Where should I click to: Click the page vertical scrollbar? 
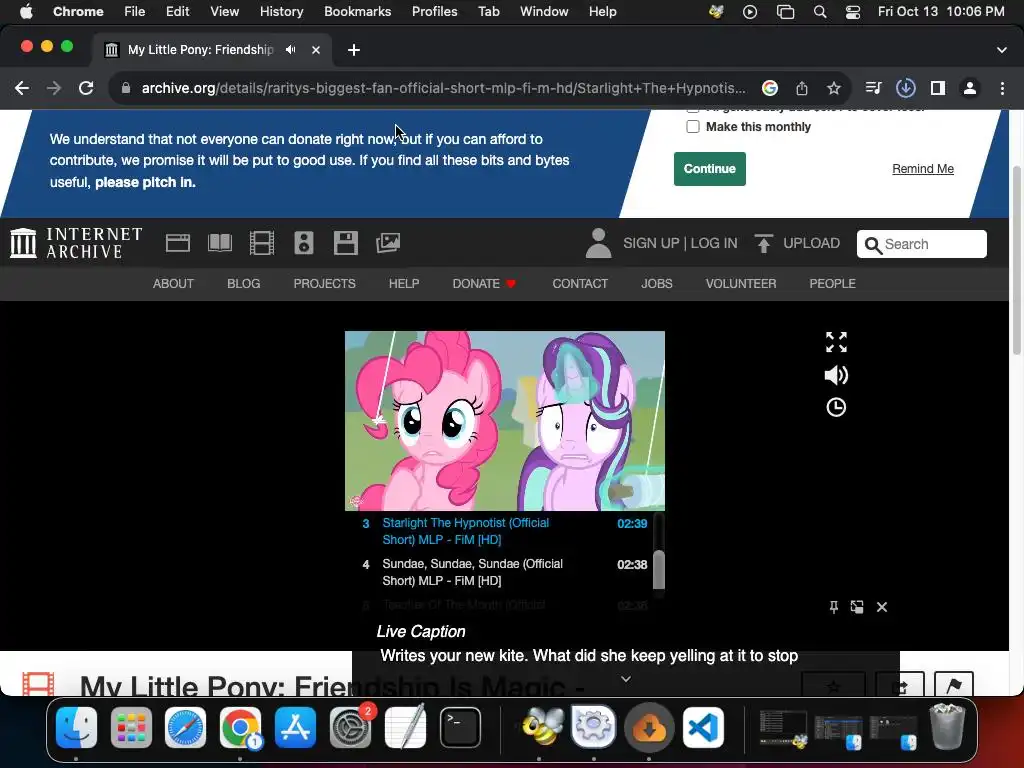point(1016,260)
